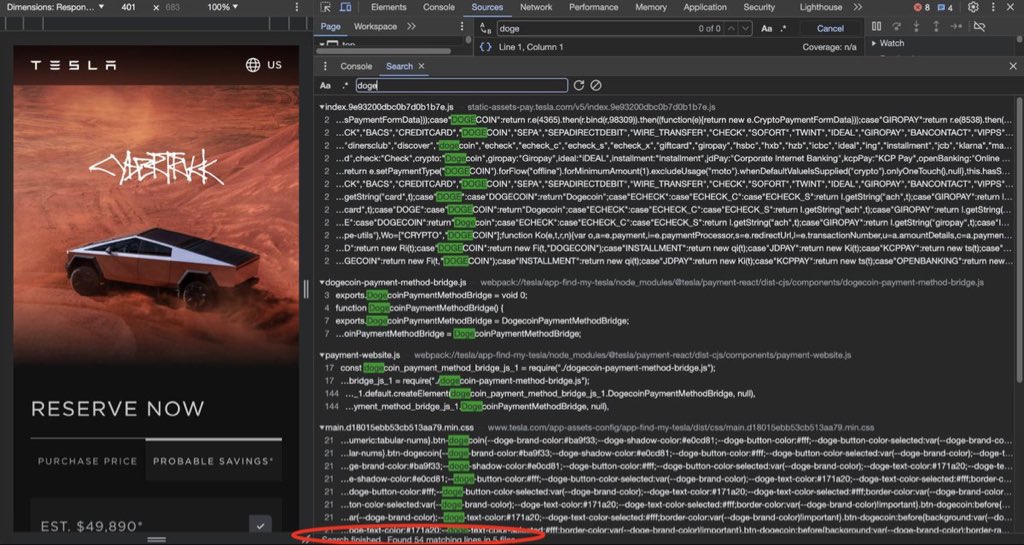Close the Search drawer tab
Screen dimensions: 1024x545
coord(421,66)
